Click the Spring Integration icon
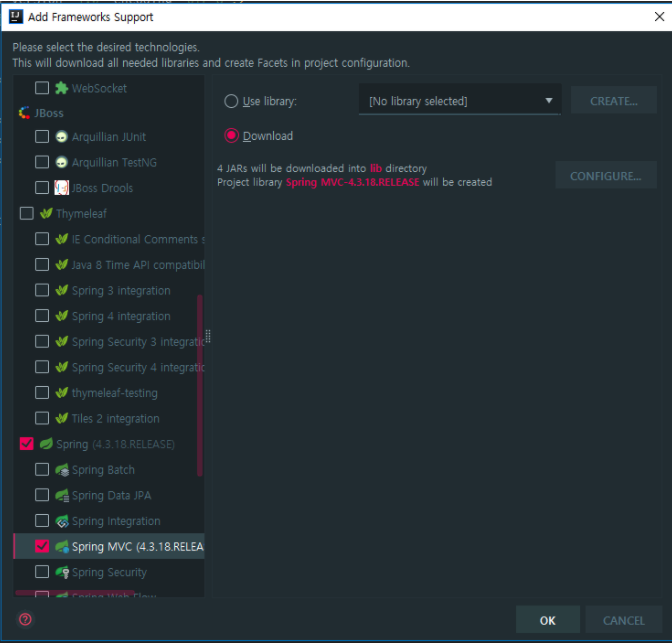The height and width of the screenshot is (643, 672). coord(62,521)
